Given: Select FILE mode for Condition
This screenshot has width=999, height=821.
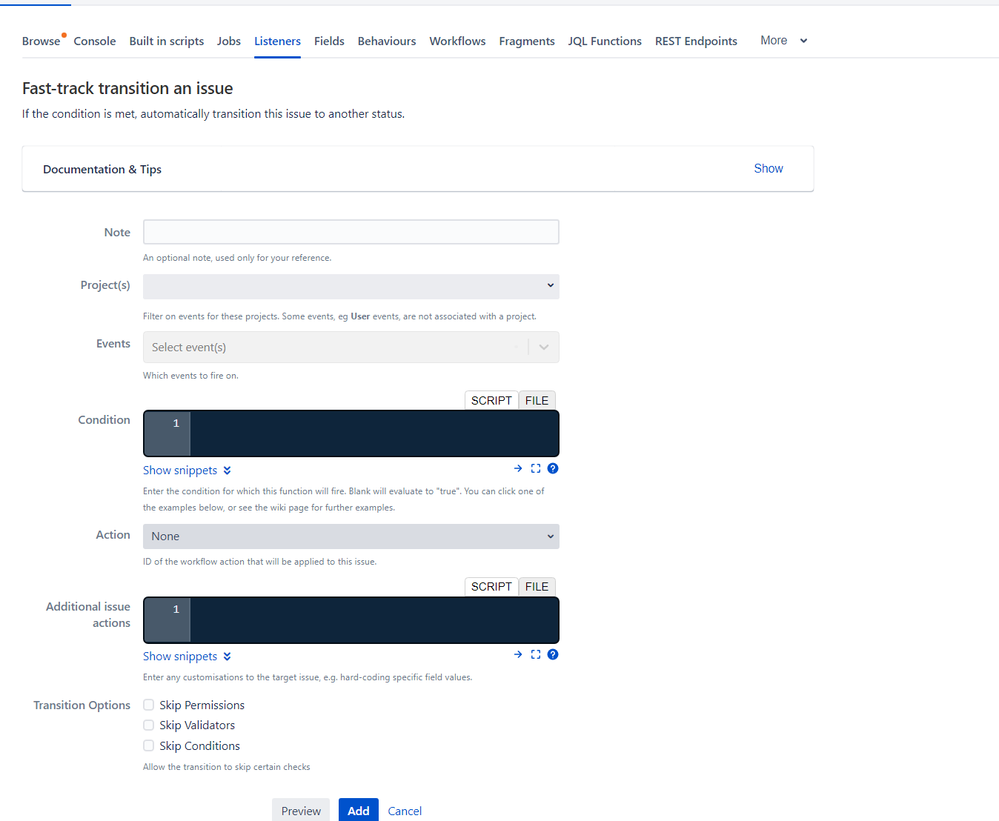Looking at the screenshot, I should point(536,400).
